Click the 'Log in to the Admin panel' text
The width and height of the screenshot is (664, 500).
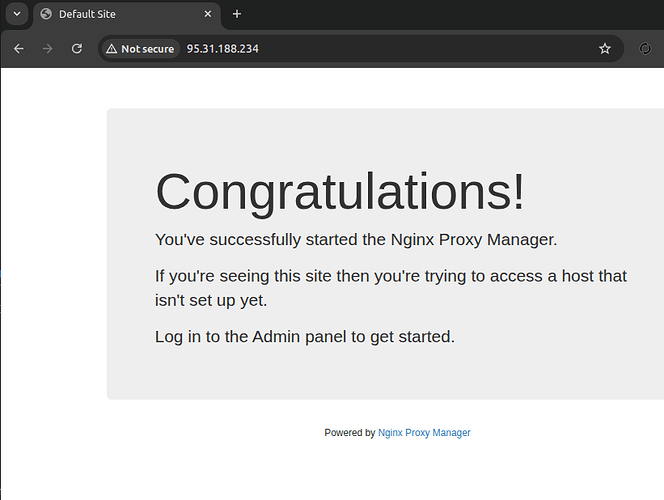point(305,336)
